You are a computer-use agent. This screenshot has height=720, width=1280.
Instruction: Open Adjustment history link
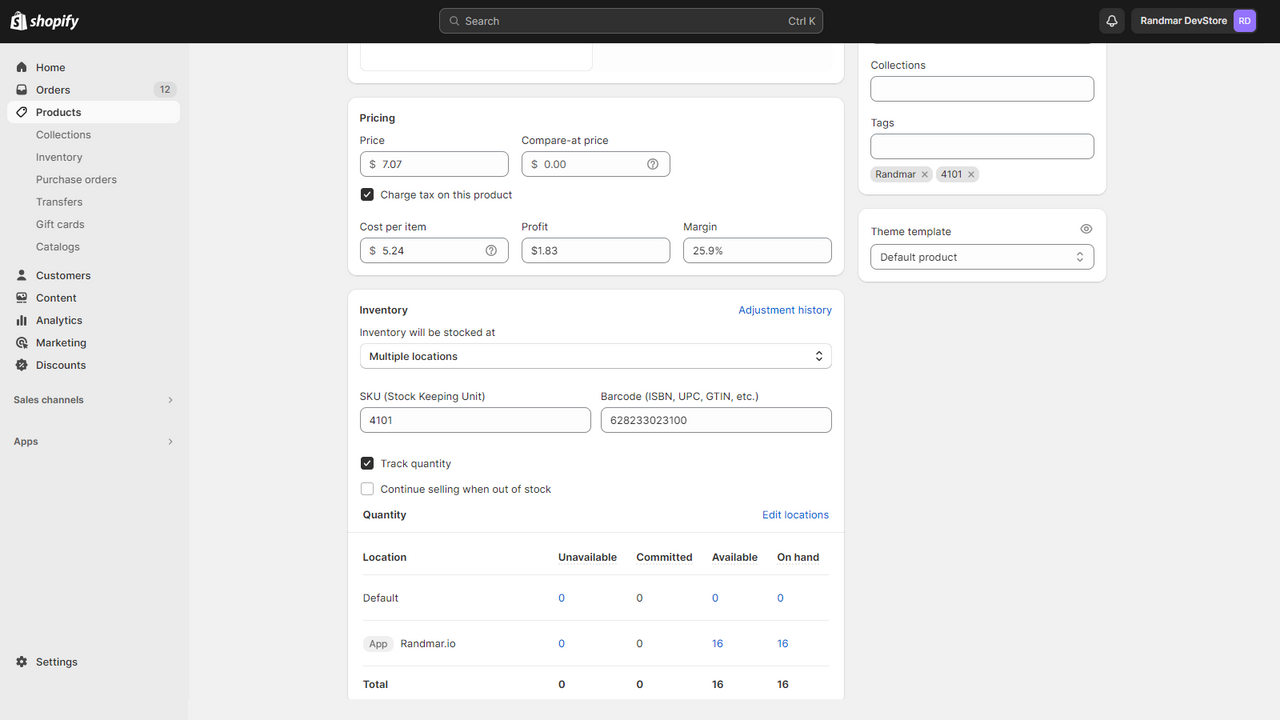pos(785,310)
